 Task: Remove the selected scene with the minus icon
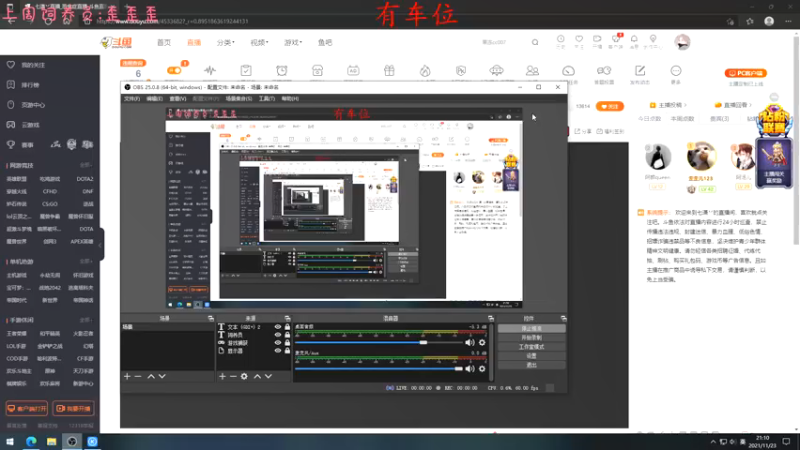point(138,377)
